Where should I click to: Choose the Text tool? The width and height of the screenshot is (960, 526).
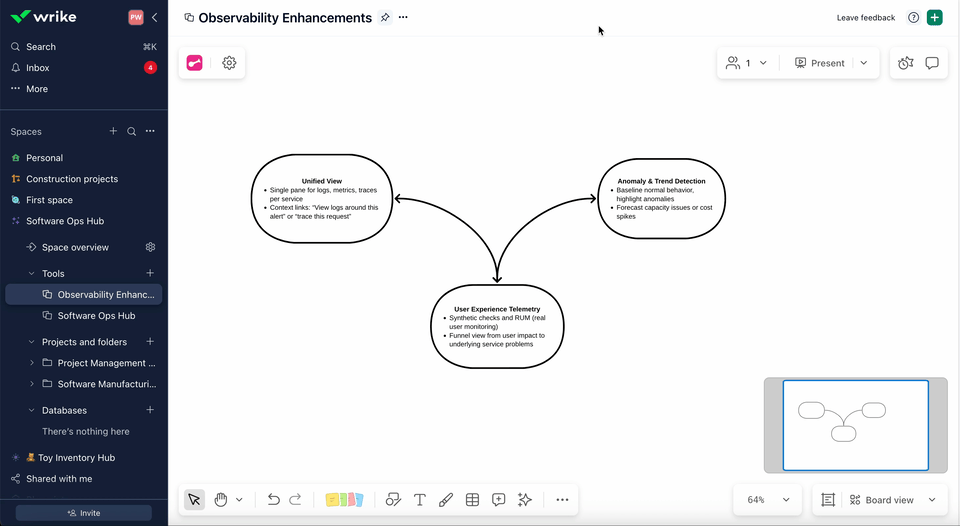420,500
